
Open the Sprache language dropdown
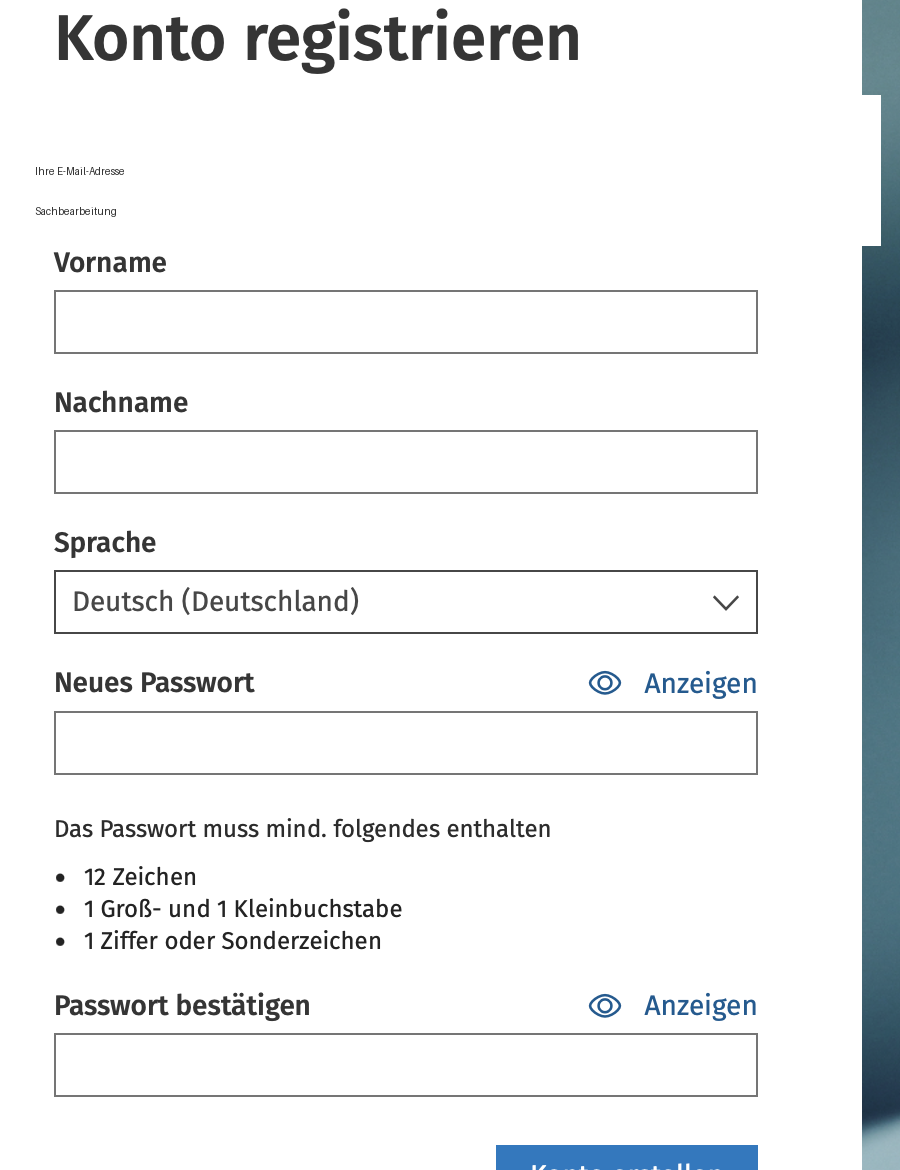click(406, 602)
